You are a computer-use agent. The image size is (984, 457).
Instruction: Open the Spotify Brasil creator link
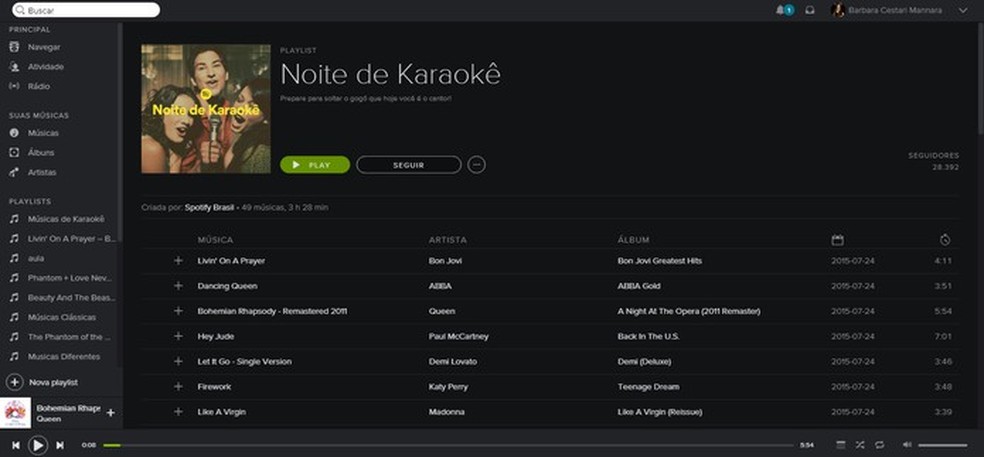point(209,207)
